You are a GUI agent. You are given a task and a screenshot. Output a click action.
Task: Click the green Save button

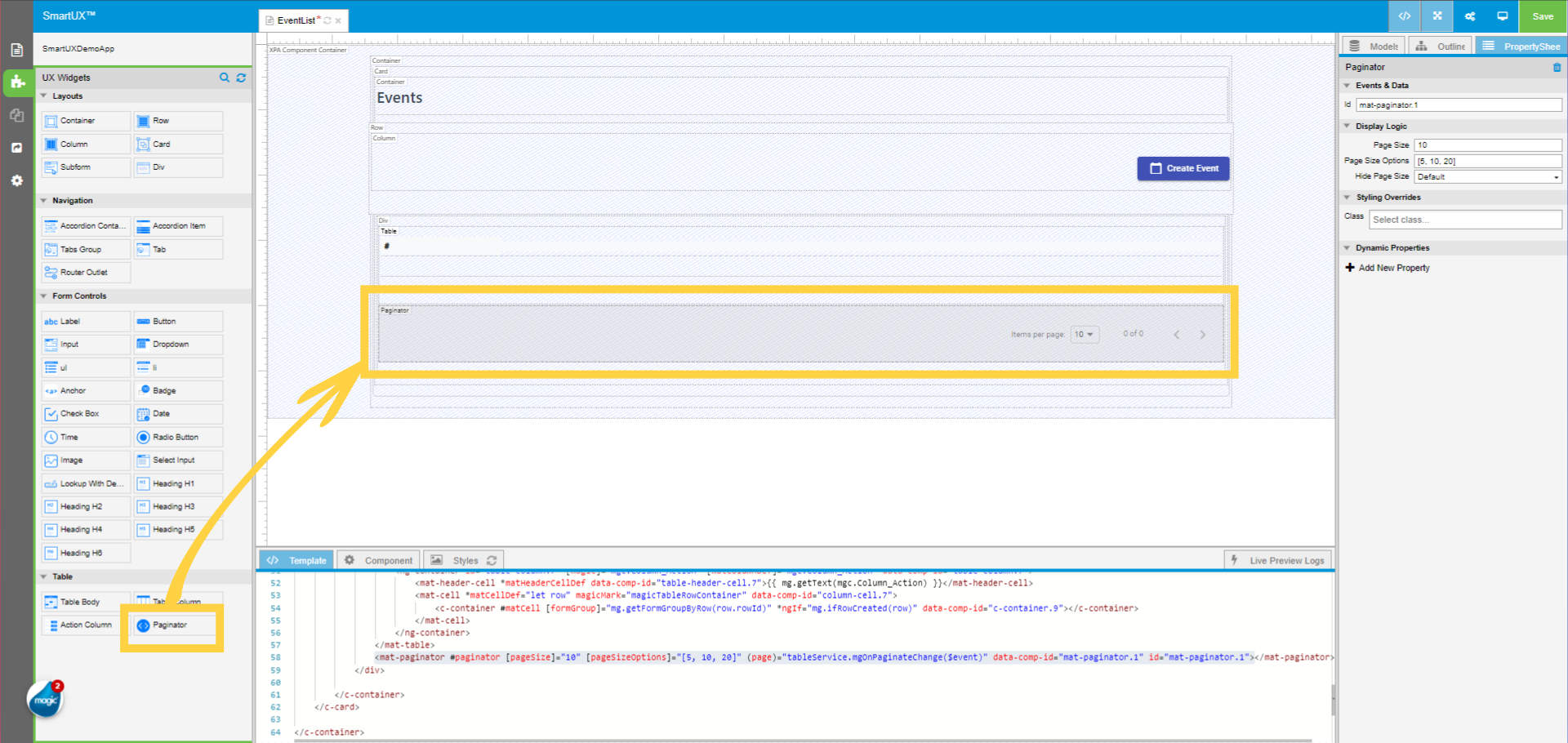pos(1543,16)
